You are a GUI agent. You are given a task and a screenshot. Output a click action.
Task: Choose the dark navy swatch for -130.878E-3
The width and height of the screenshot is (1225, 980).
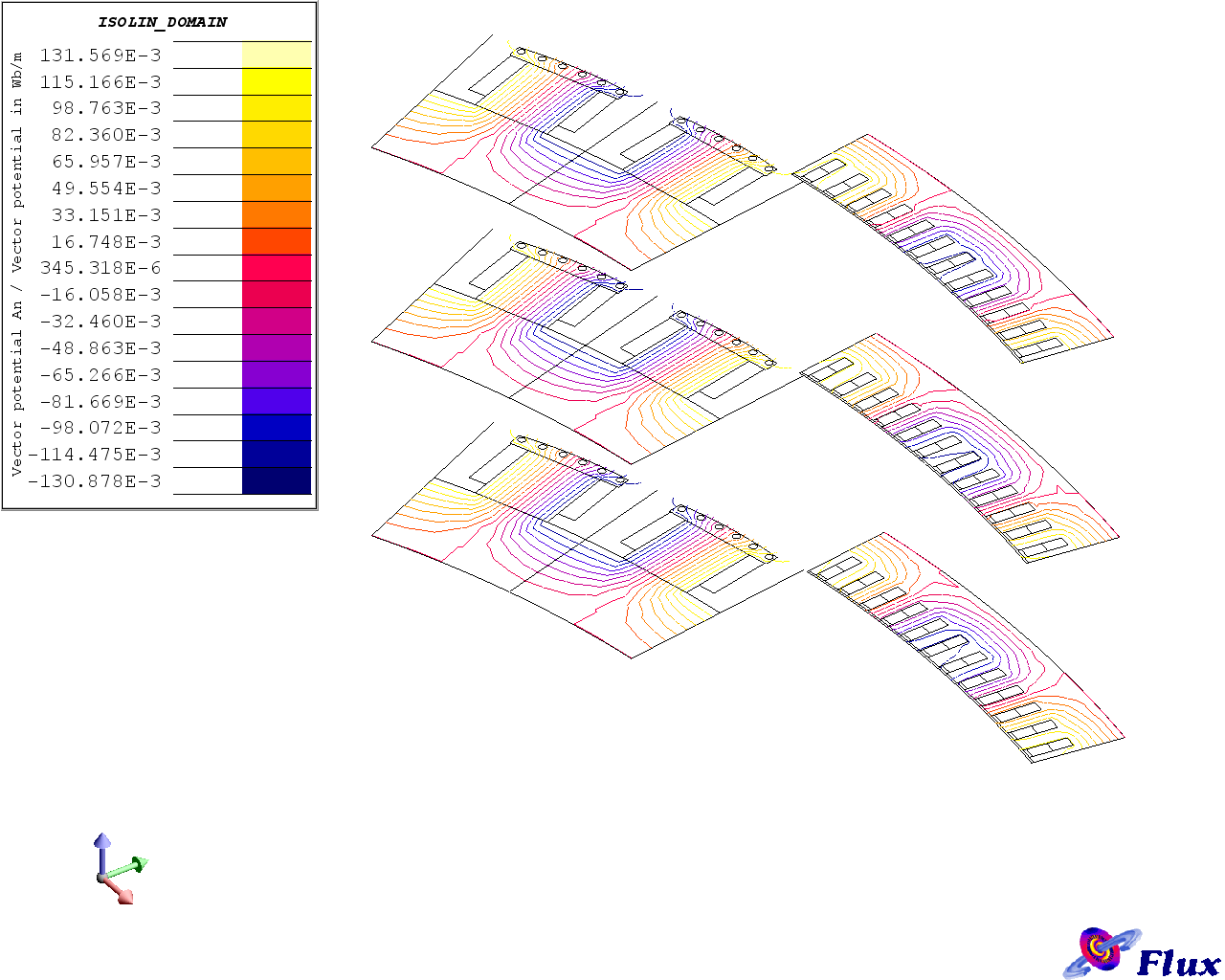pyautogui.click(x=277, y=480)
